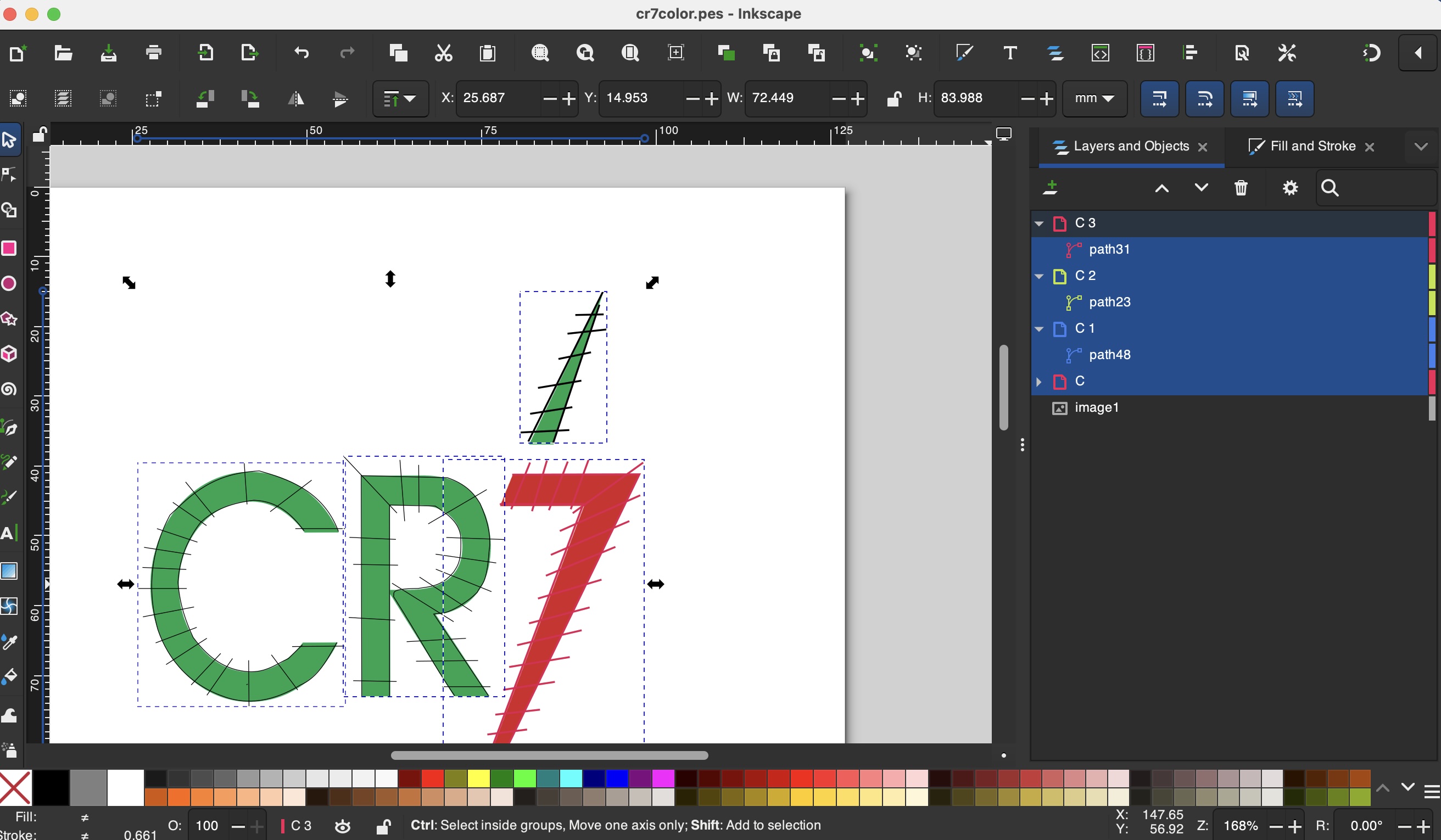Collapse the C 1 layer
This screenshot has width=1441, height=840.
[x=1039, y=329]
